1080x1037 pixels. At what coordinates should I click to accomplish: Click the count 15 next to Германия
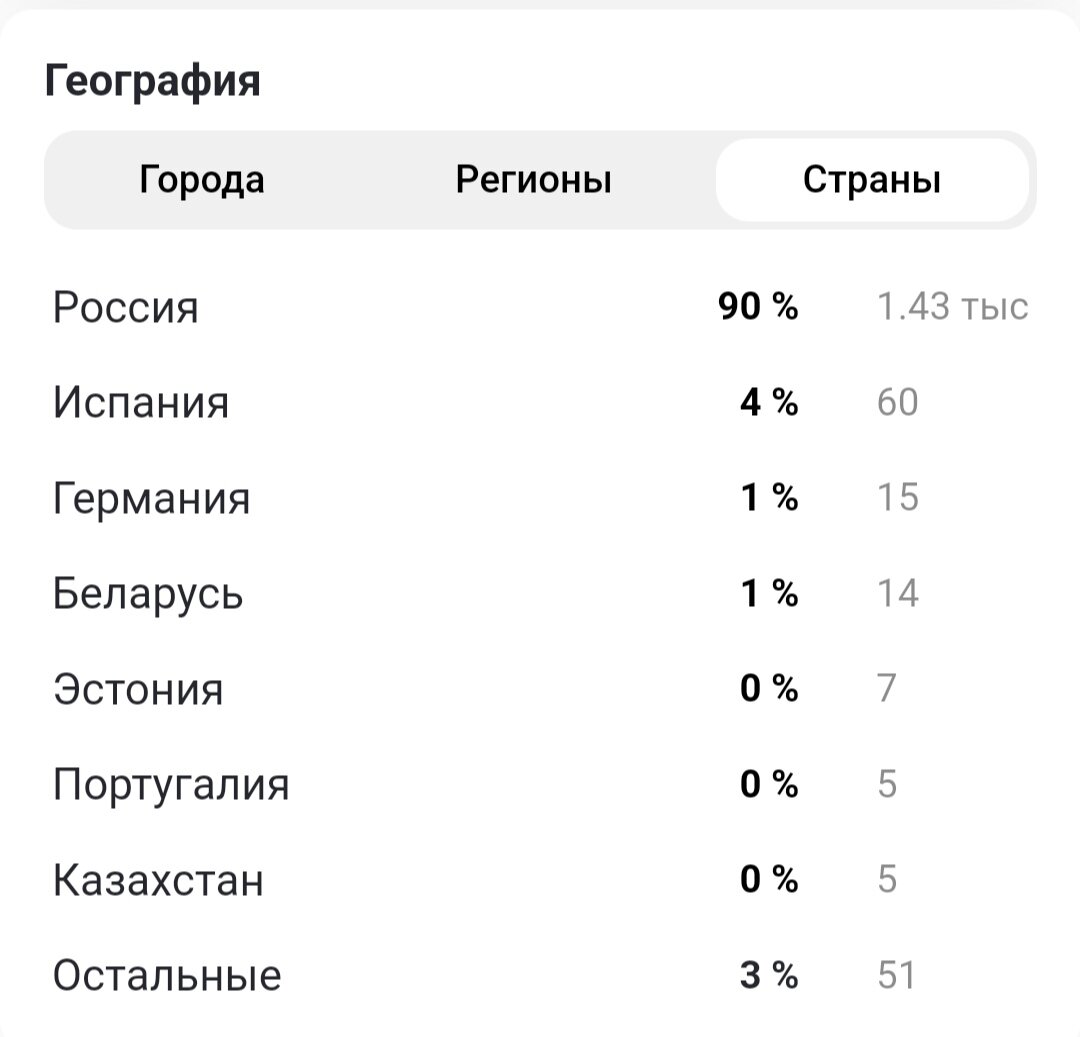[x=898, y=497]
